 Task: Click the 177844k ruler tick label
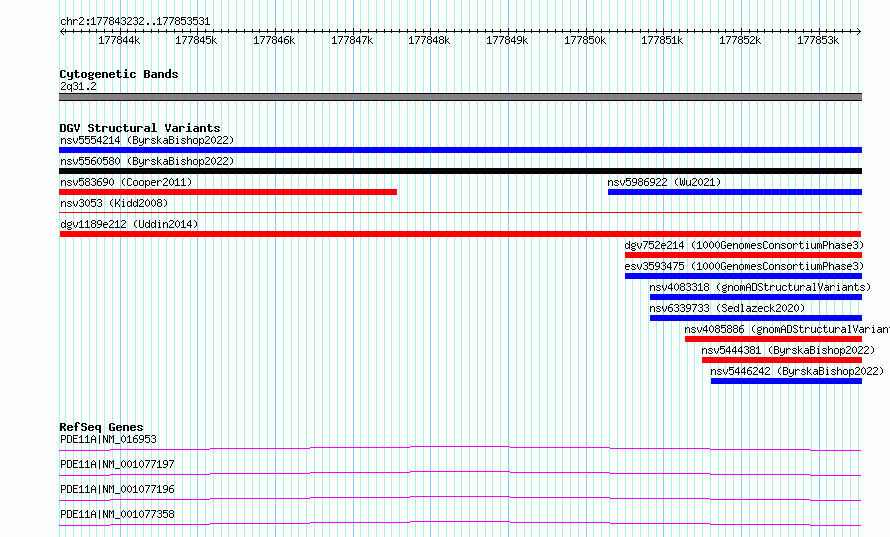tap(119, 40)
